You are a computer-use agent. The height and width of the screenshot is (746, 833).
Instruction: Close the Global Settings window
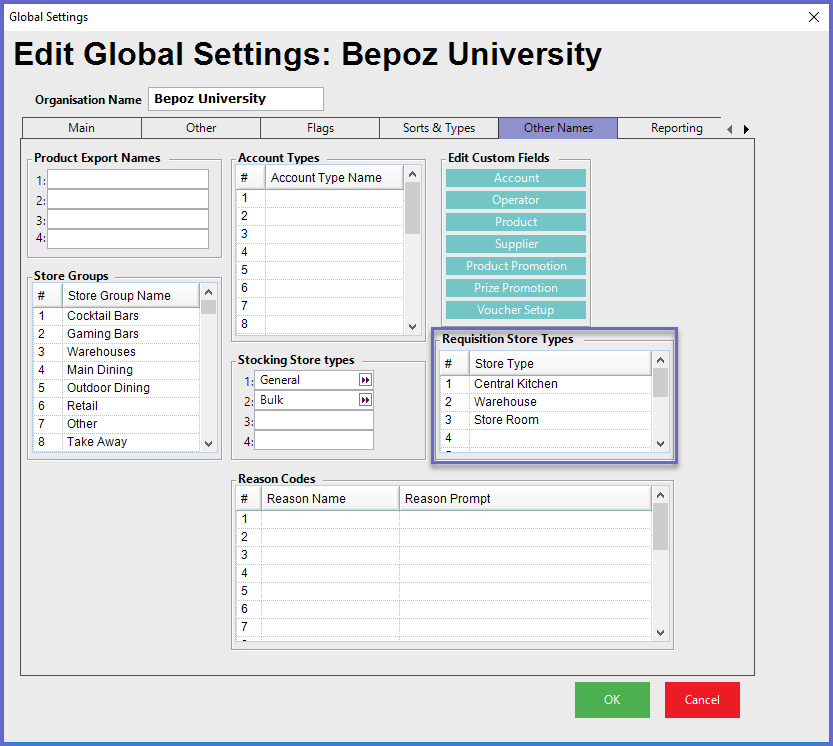pos(812,16)
